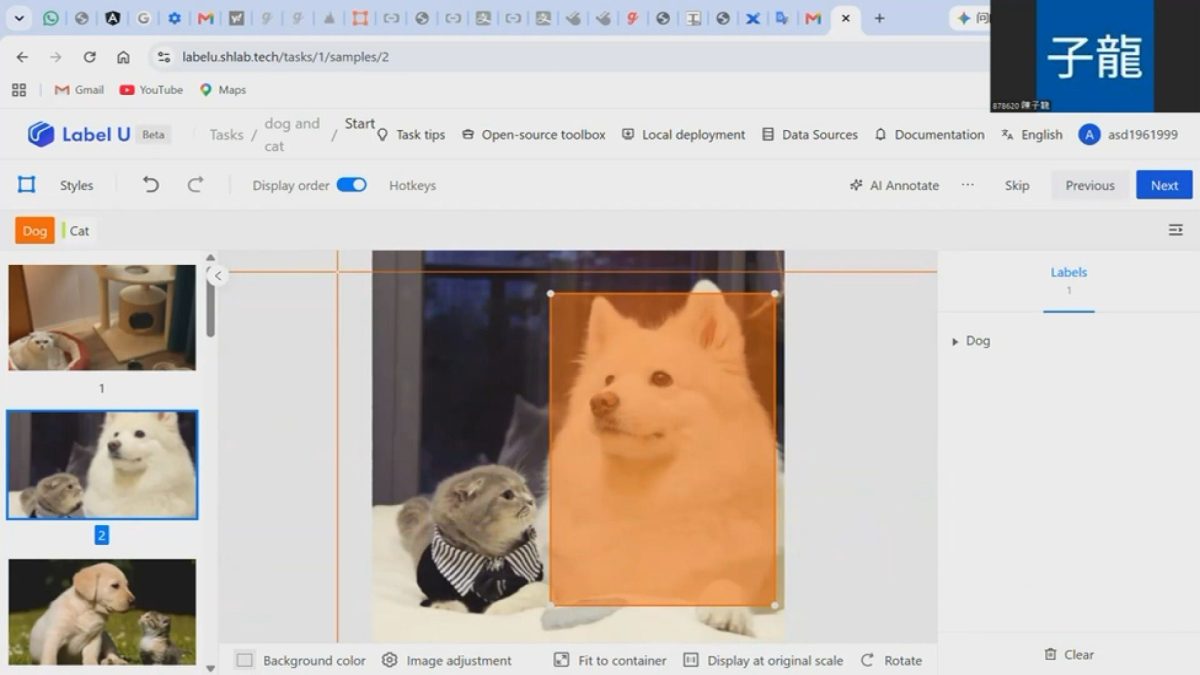Pick the Background color swatch

click(x=245, y=660)
